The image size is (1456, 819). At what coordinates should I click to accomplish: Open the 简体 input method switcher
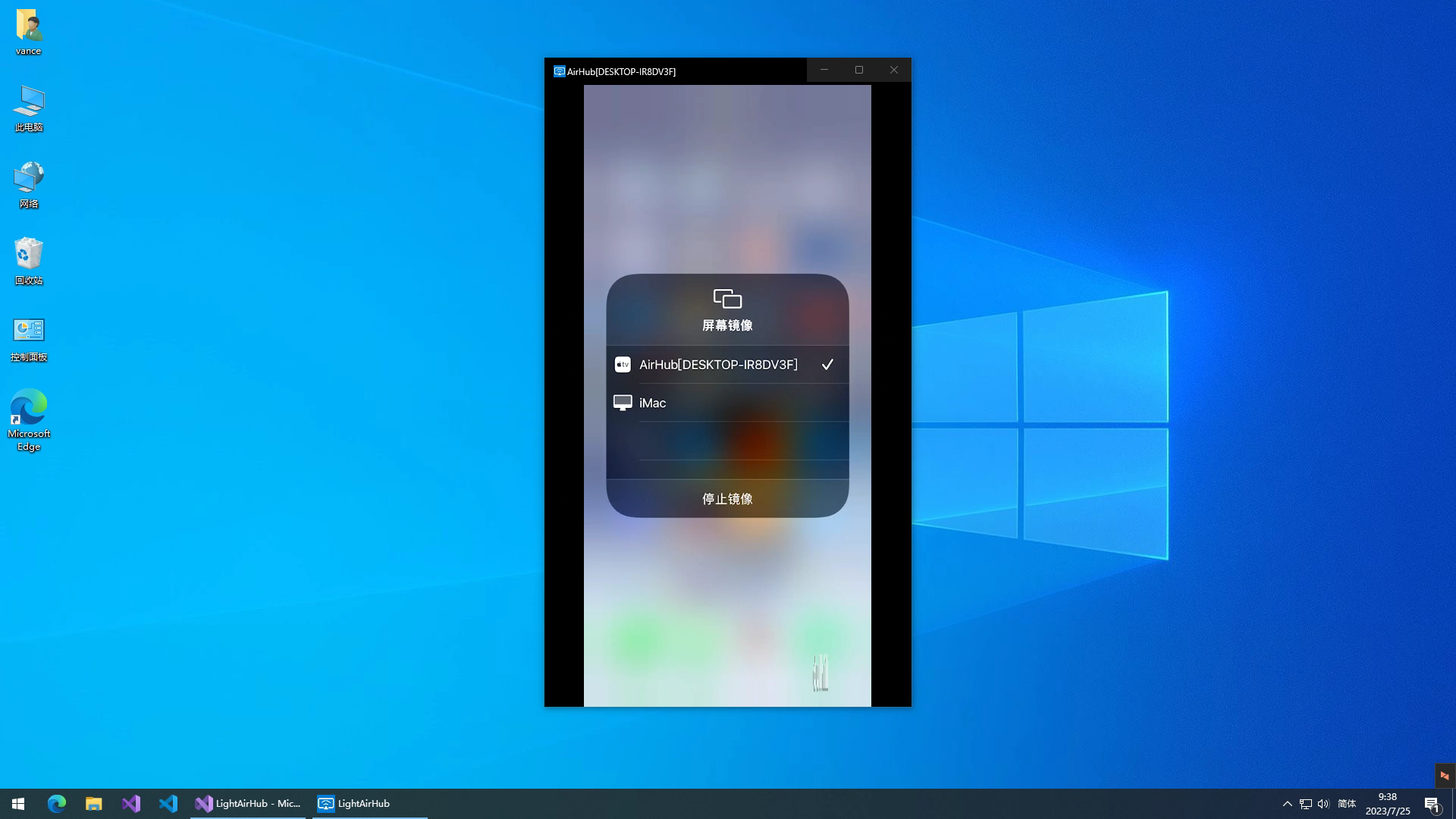pyautogui.click(x=1347, y=804)
